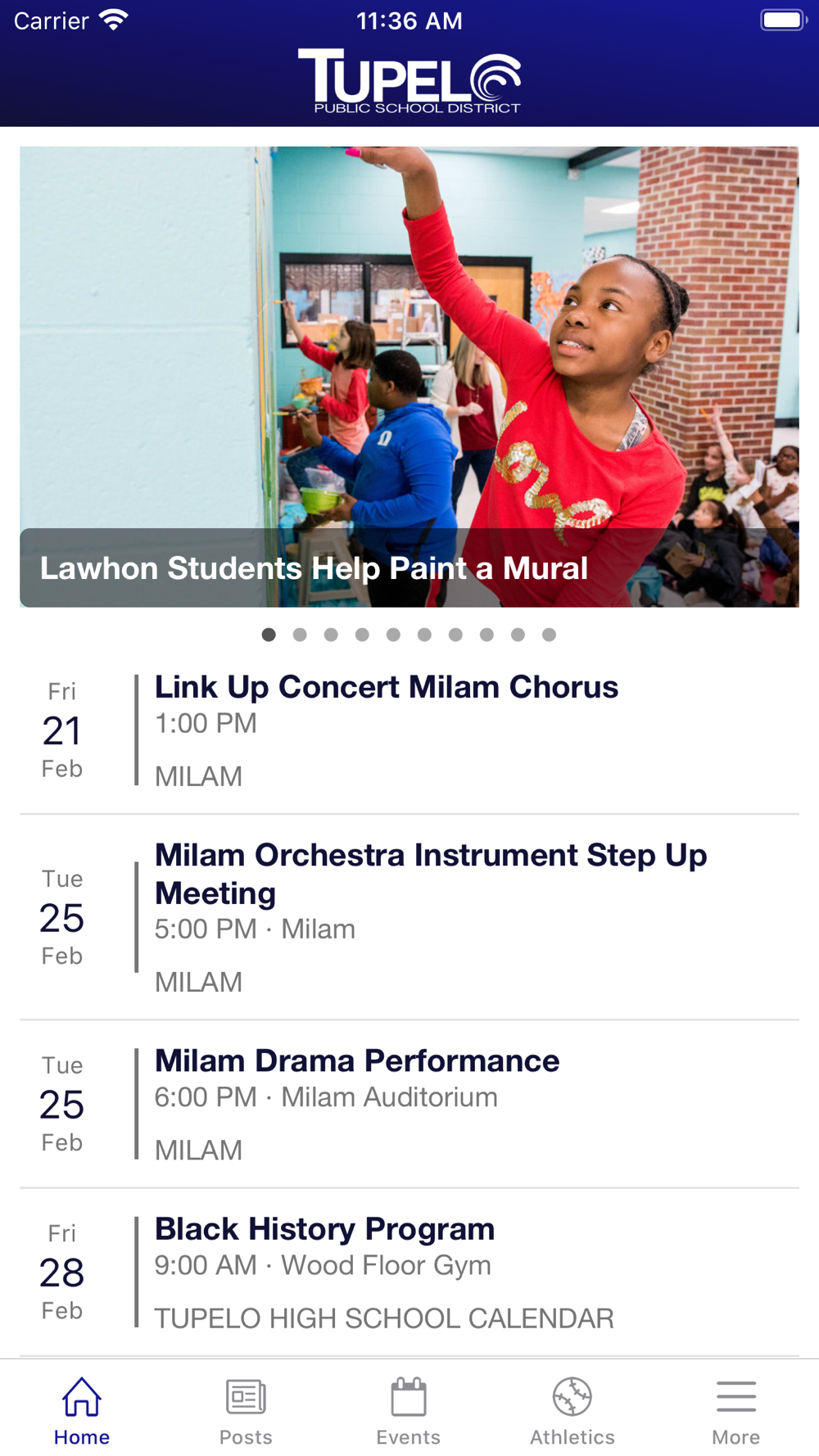
Task: Tap the Wi-Fi status icon
Action: click(114, 20)
